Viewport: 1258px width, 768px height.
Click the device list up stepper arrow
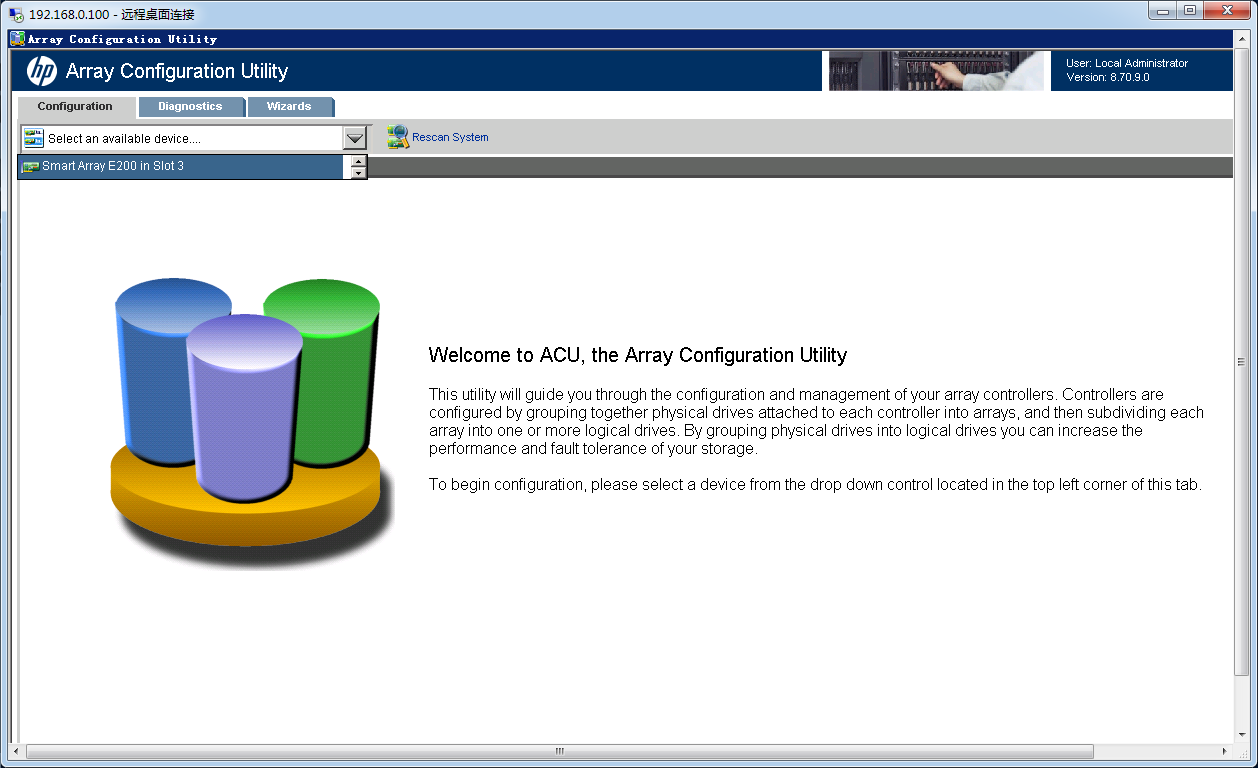358,161
